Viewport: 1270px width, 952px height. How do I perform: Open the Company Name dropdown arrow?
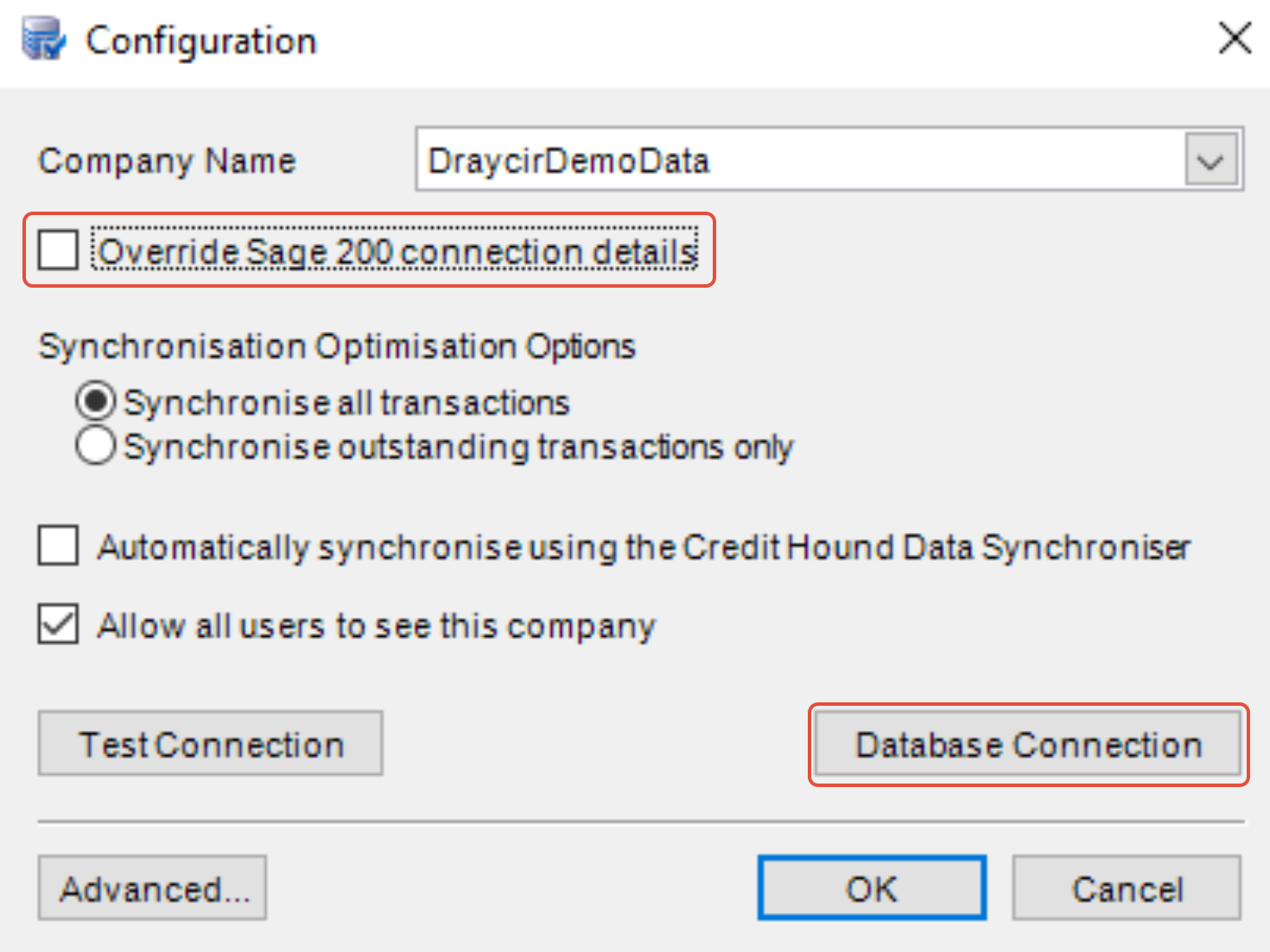(1211, 161)
